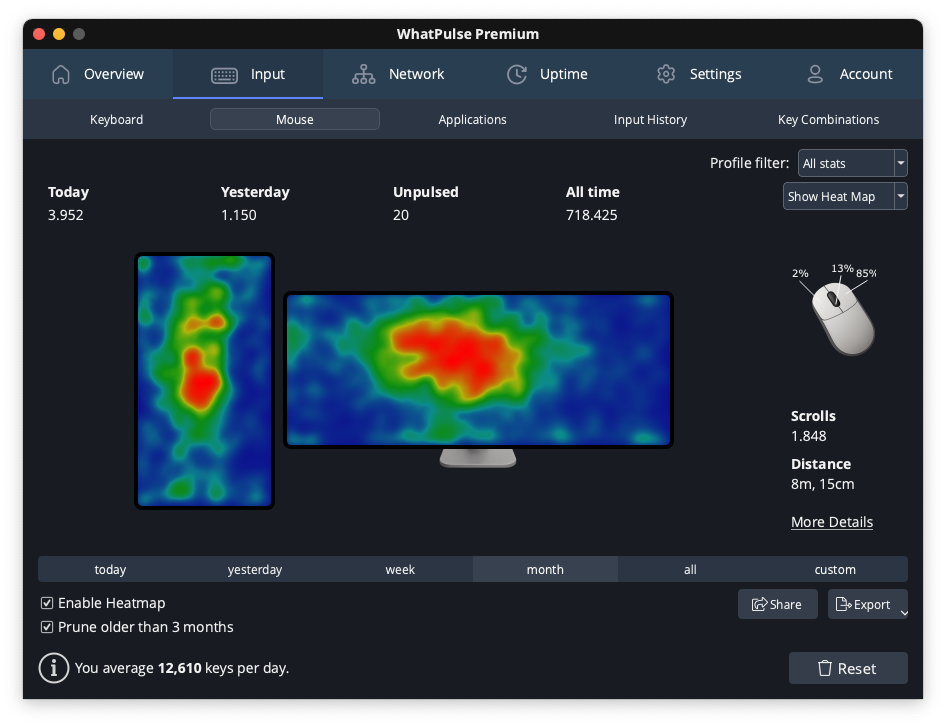Open Account via the person icon
946x726 pixels.
[x=815, y=74]
